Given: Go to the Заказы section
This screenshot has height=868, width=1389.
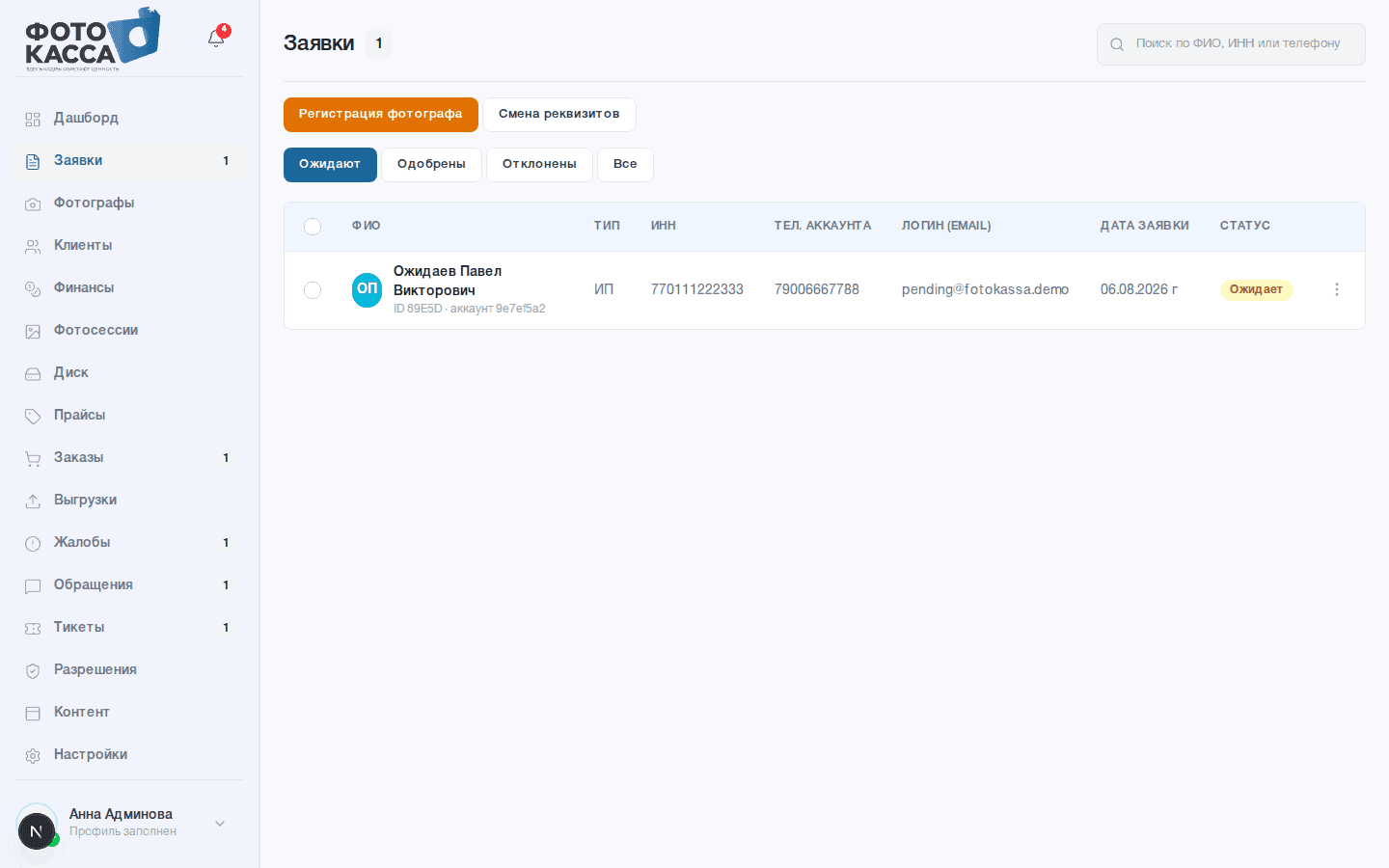Looking at the screenshot, I should tap(129, 457).
